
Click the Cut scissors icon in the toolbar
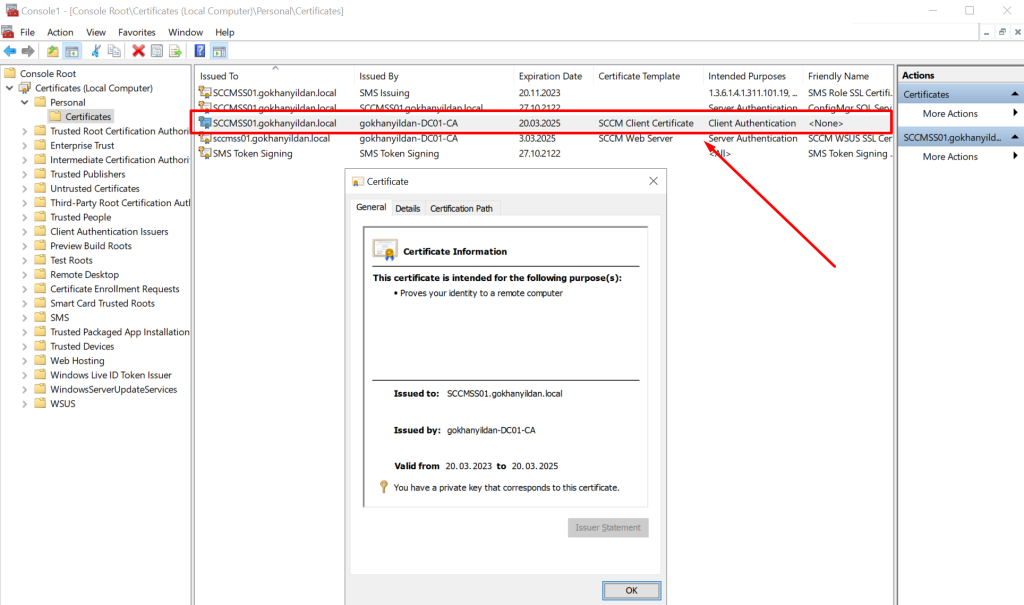click(96, 51)
